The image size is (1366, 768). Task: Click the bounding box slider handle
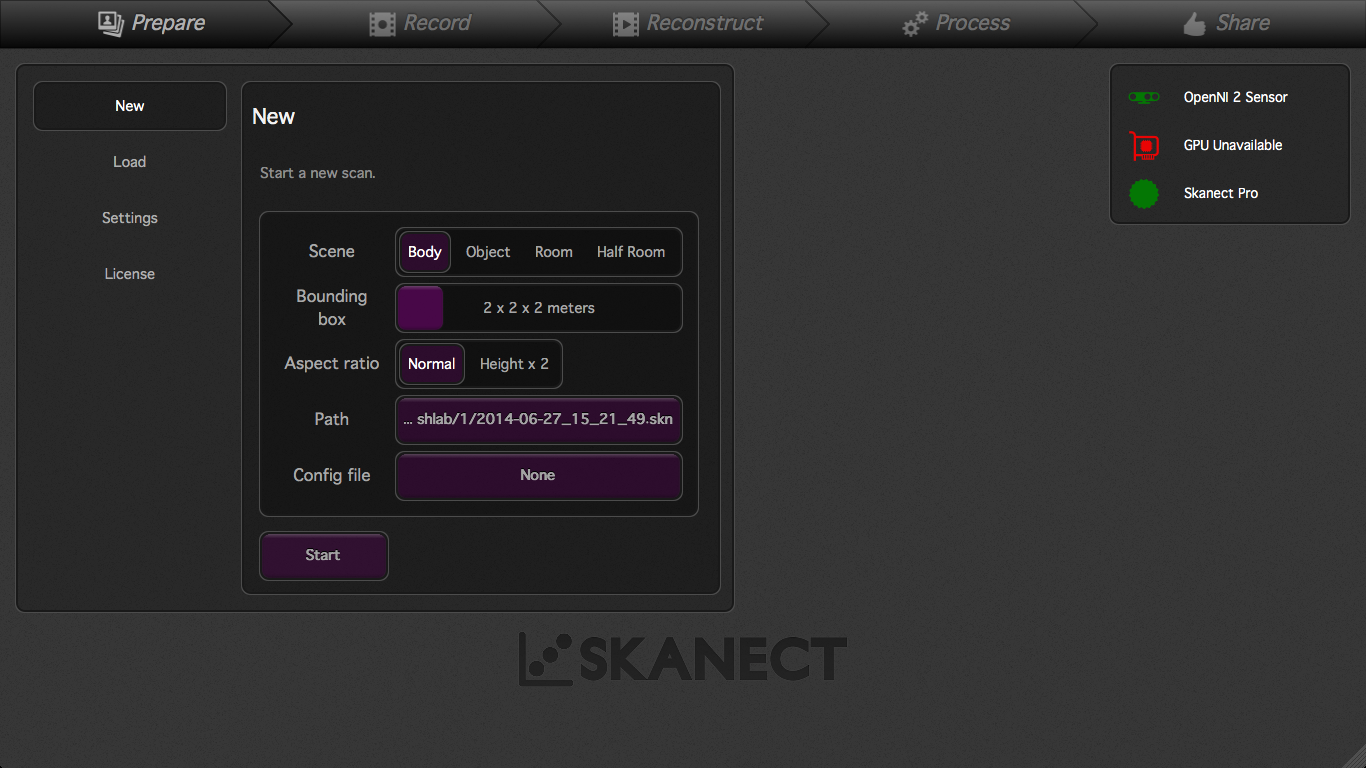(420, 308)
